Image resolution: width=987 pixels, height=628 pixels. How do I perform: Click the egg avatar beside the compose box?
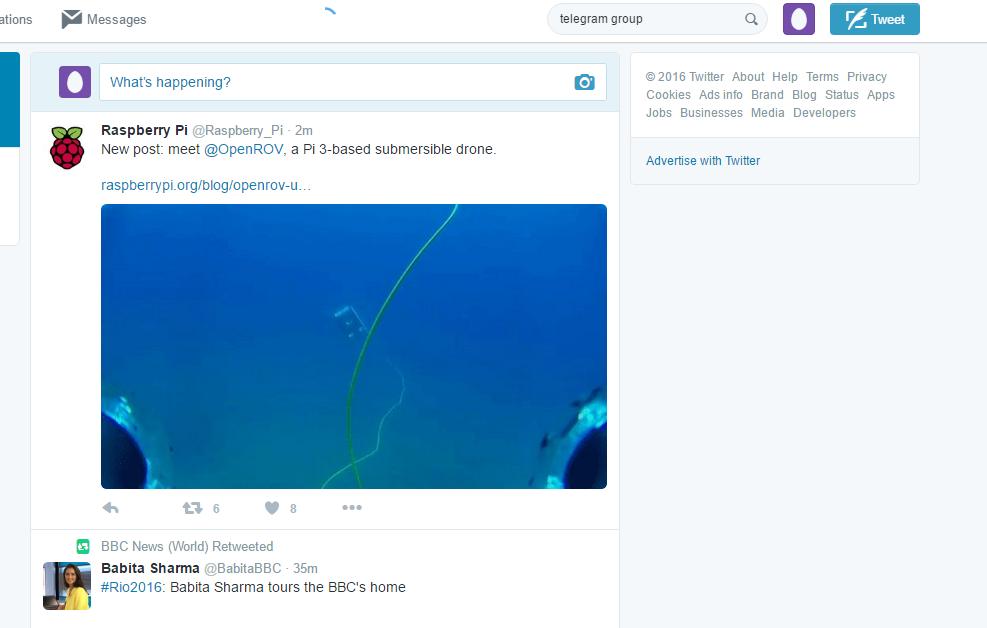click(x=75, y=82)
